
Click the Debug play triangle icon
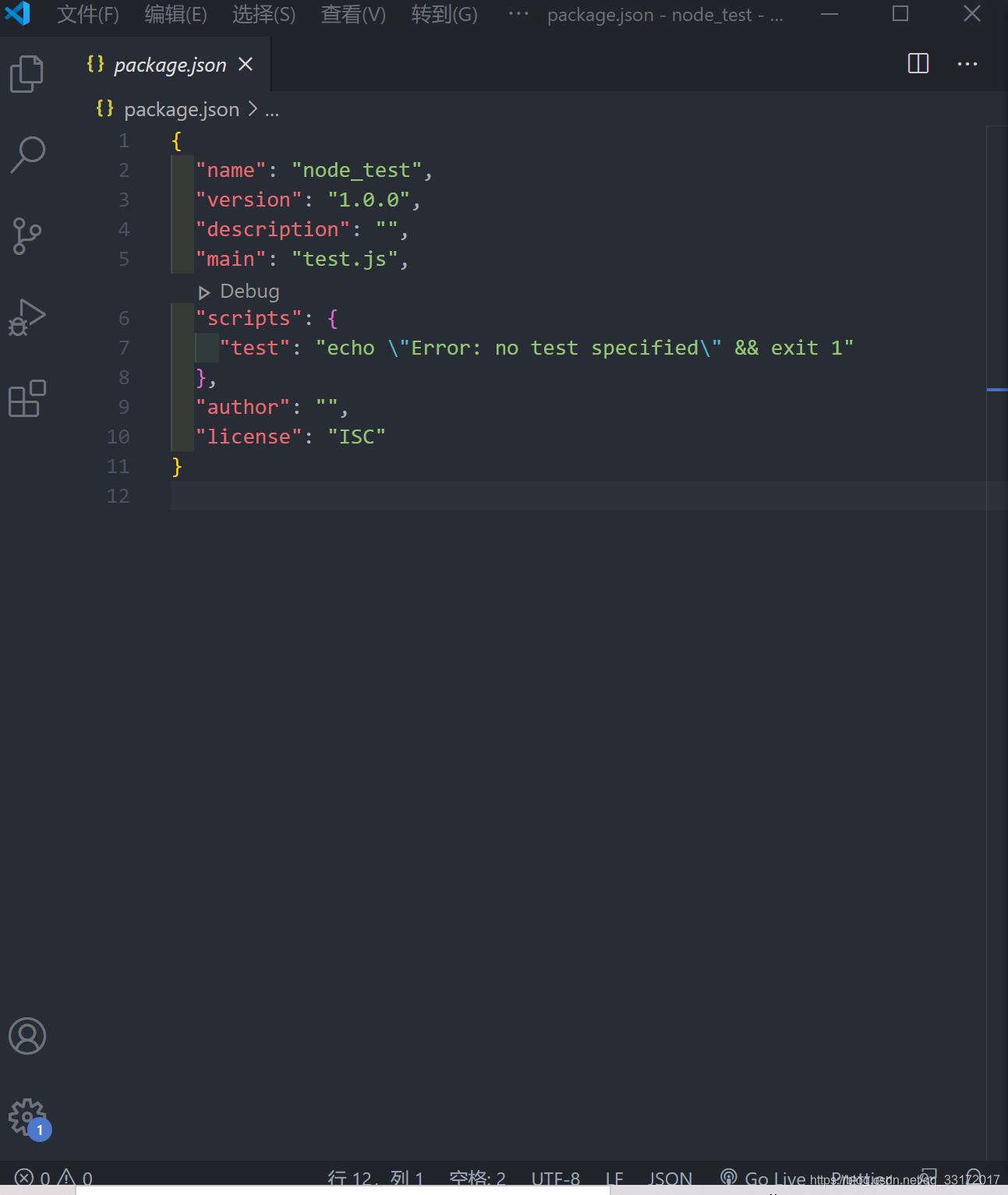point(204,292)
